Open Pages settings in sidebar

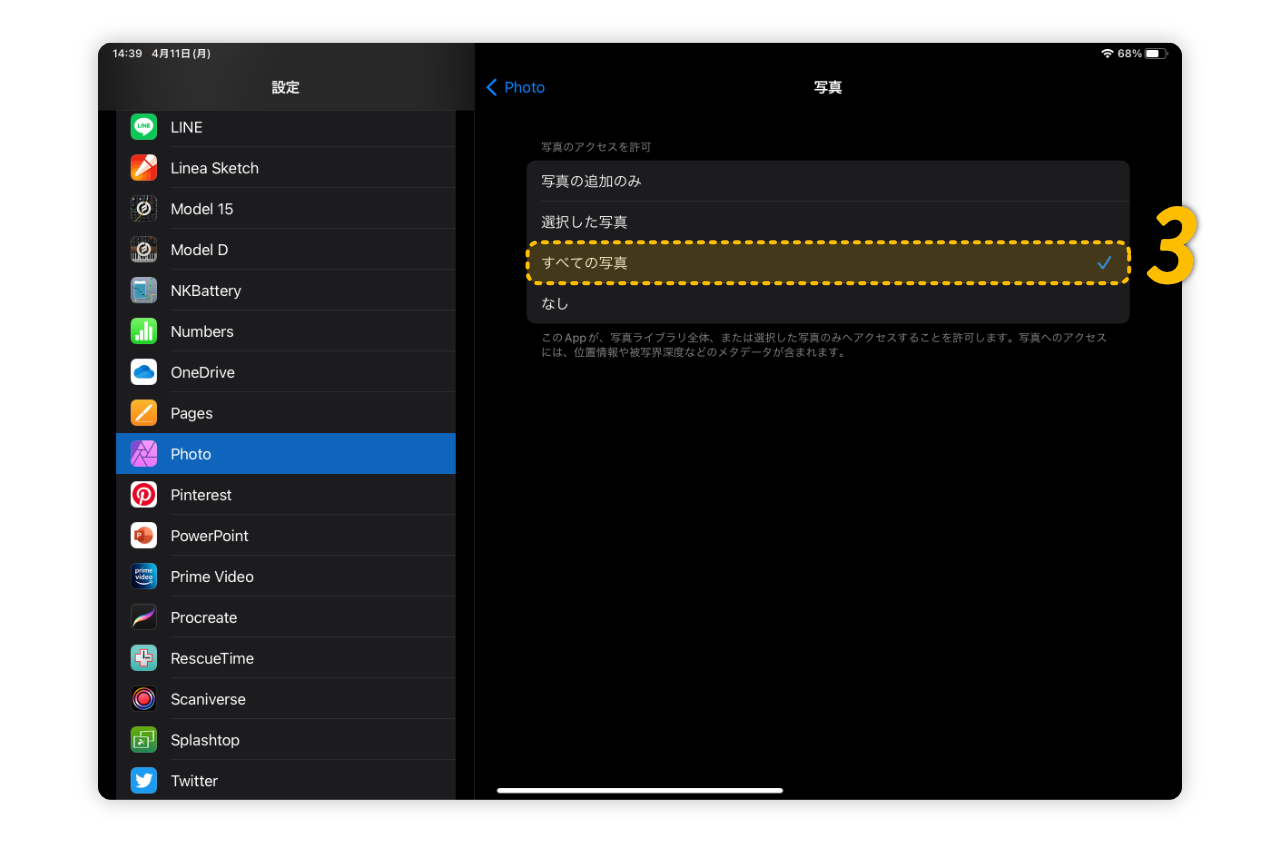(285, 413)
